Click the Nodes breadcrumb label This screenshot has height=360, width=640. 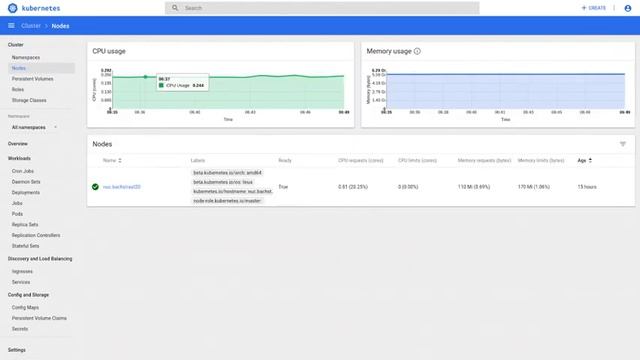pyautogui.click(x=60, y=26)
